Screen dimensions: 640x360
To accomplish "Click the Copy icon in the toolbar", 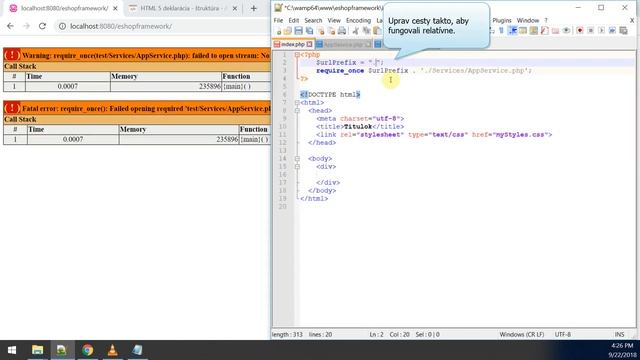I will click(x=367, y=31).
